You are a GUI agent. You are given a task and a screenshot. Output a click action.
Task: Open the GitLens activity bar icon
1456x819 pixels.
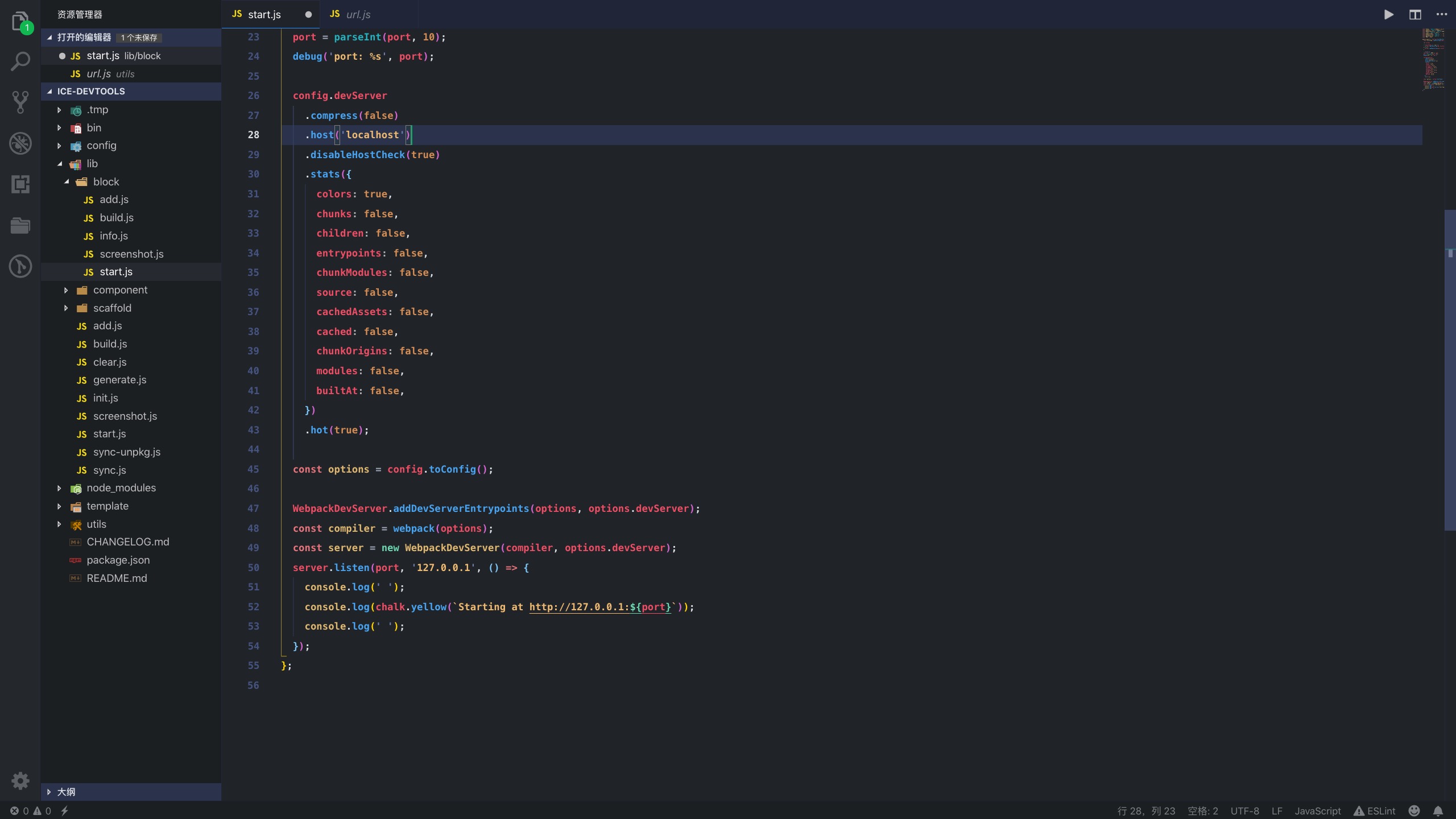[20, 266]
